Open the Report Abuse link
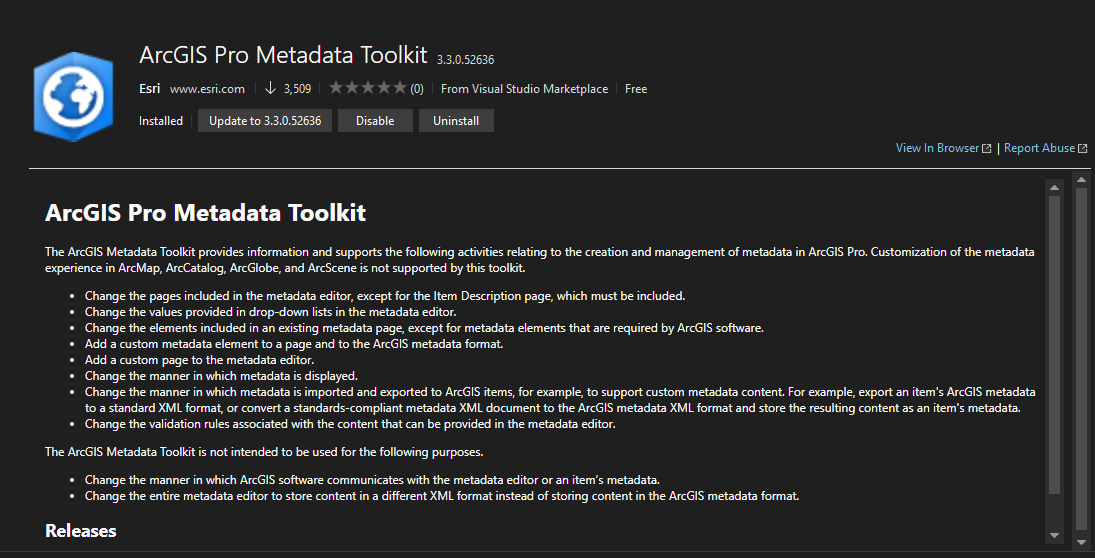The width and height of the screenshot is (1095, 558). tap(1039, 148)
